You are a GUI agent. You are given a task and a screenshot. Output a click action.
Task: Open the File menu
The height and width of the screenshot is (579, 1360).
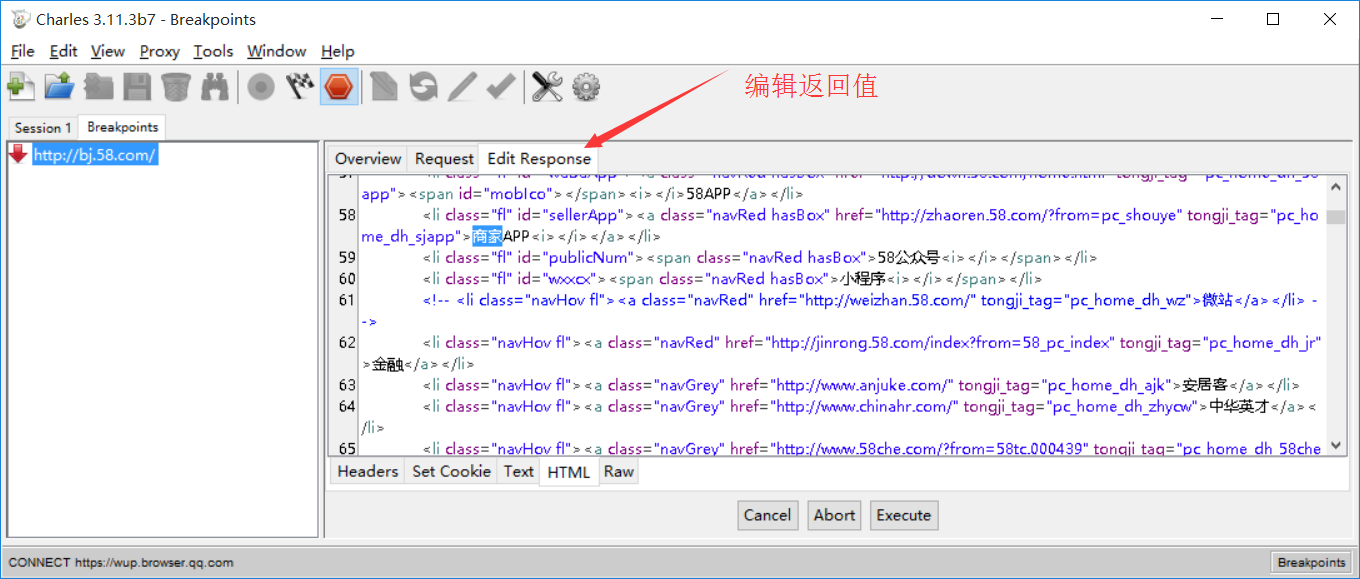pyautogui.click(x=22, y=51)
